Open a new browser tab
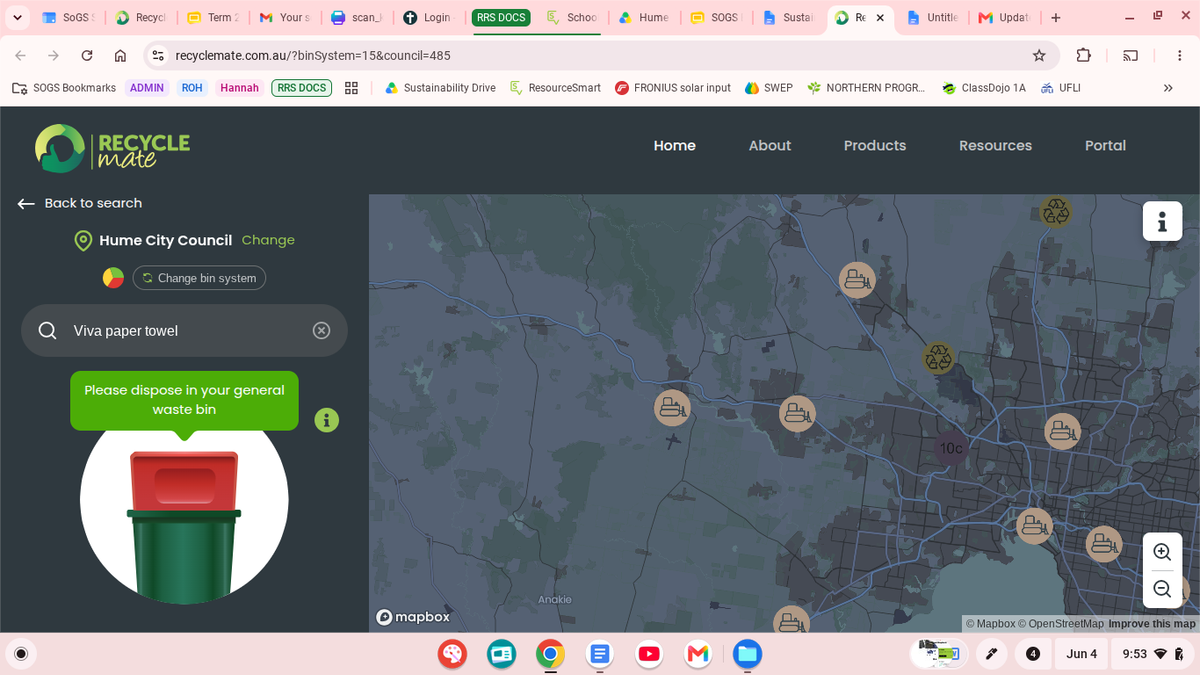 (x=1056, y=18)
